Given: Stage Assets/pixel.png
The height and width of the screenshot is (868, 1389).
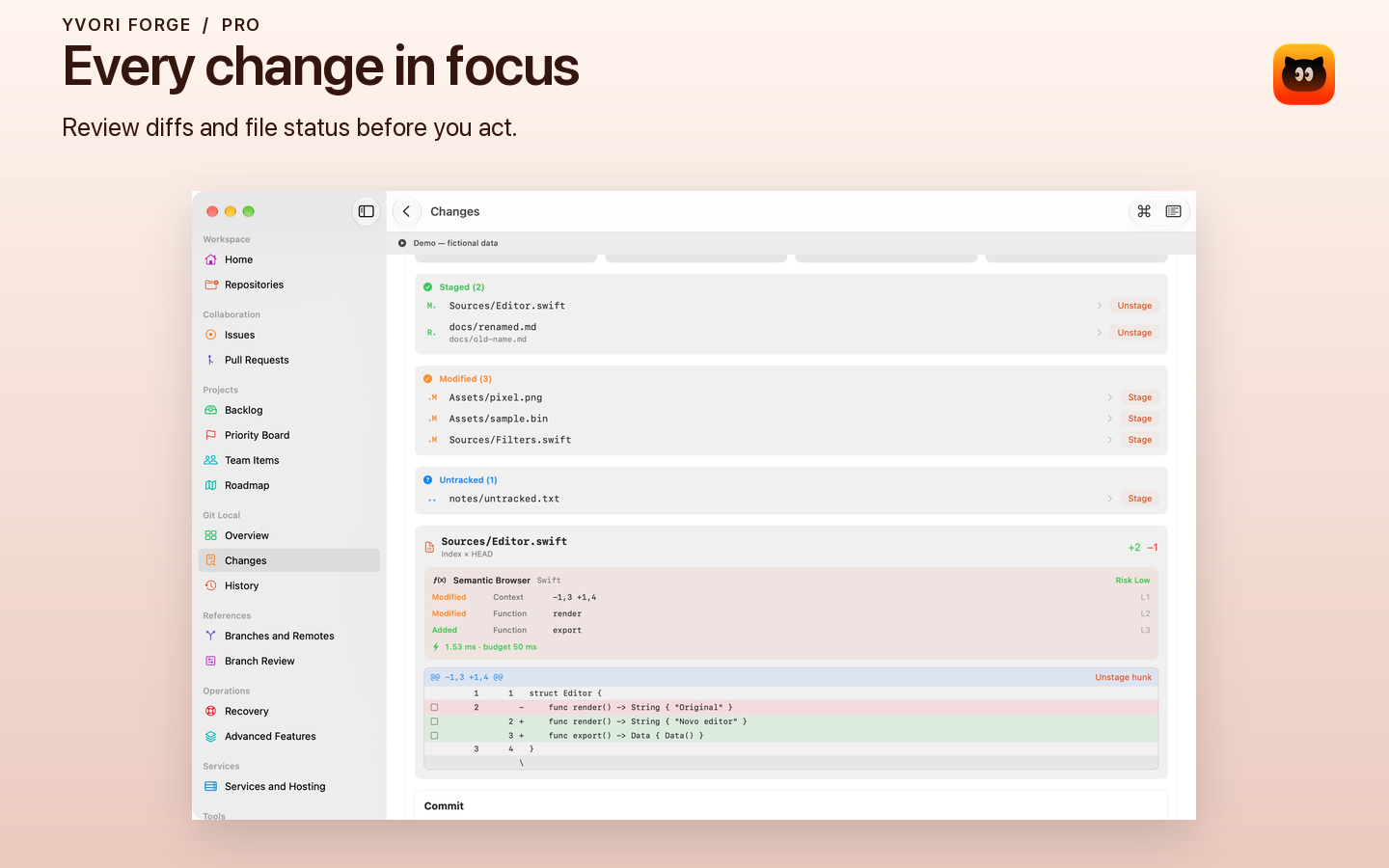Looking at the screenshot, I should click(1140, 397).
